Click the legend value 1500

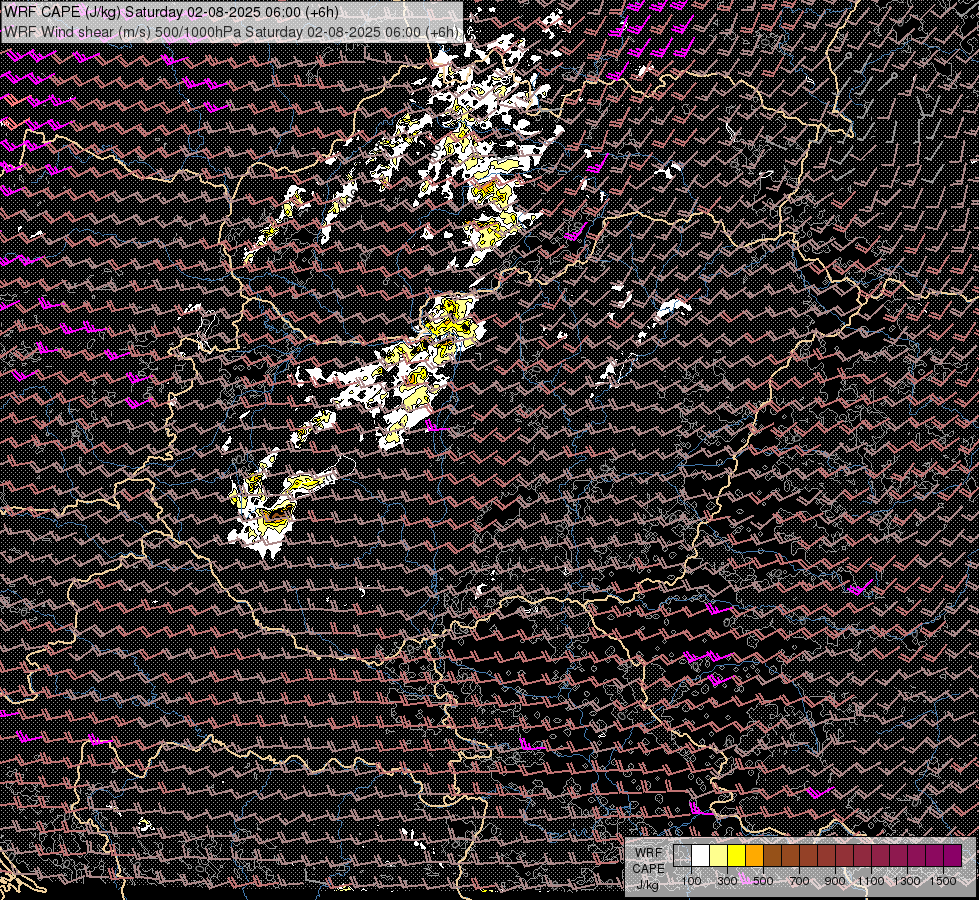[x=943, y=881]
